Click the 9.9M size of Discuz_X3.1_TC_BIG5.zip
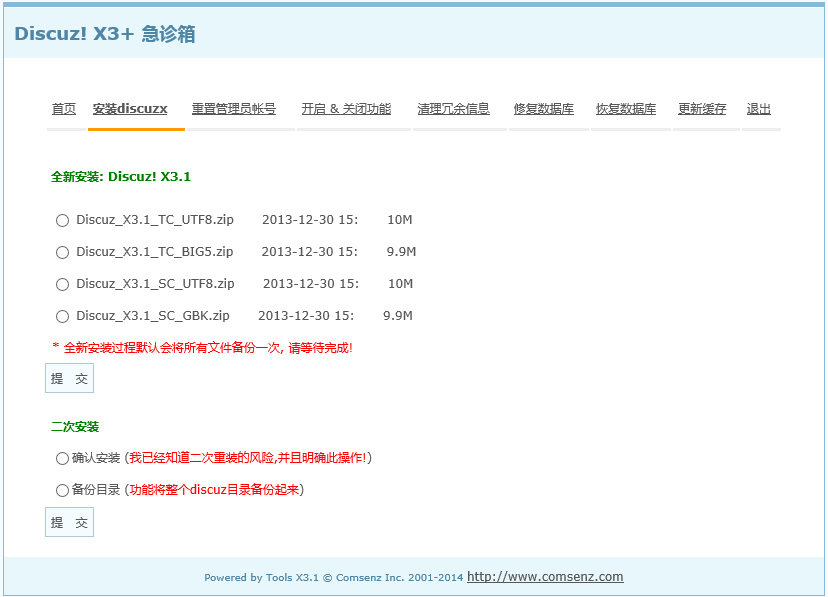 pyautogui.click(x=401, y=252)
